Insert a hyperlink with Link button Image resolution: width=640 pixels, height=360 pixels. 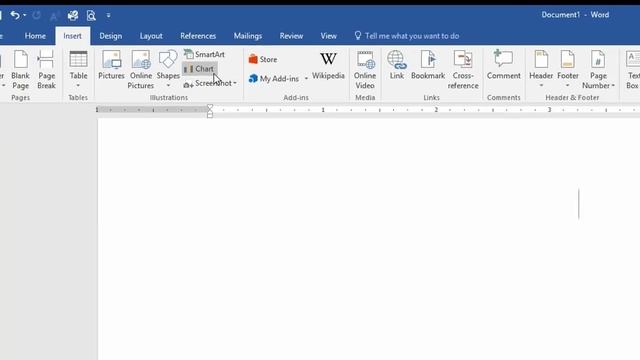tap(396, 65)
